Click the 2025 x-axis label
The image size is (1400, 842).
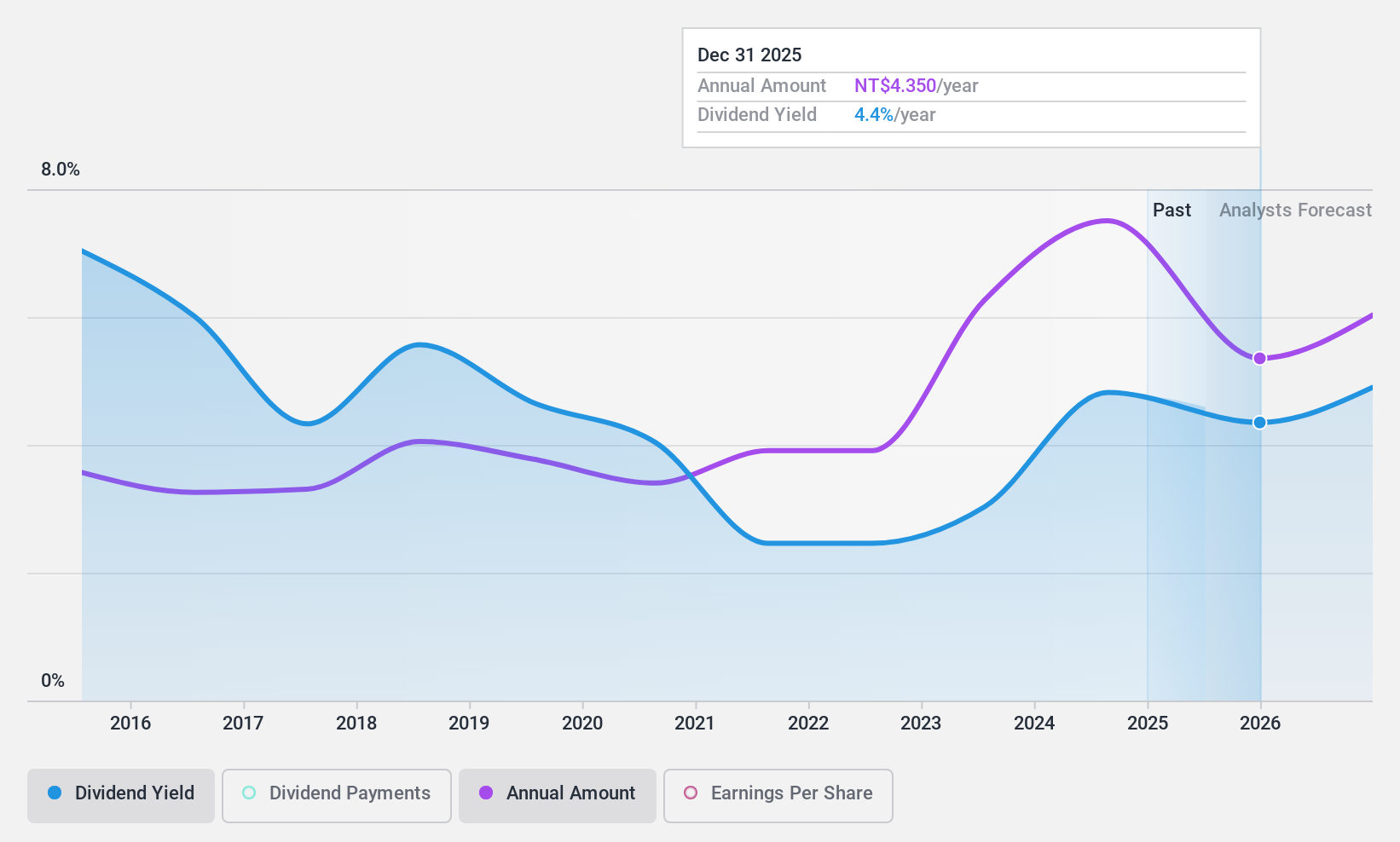1148,723
